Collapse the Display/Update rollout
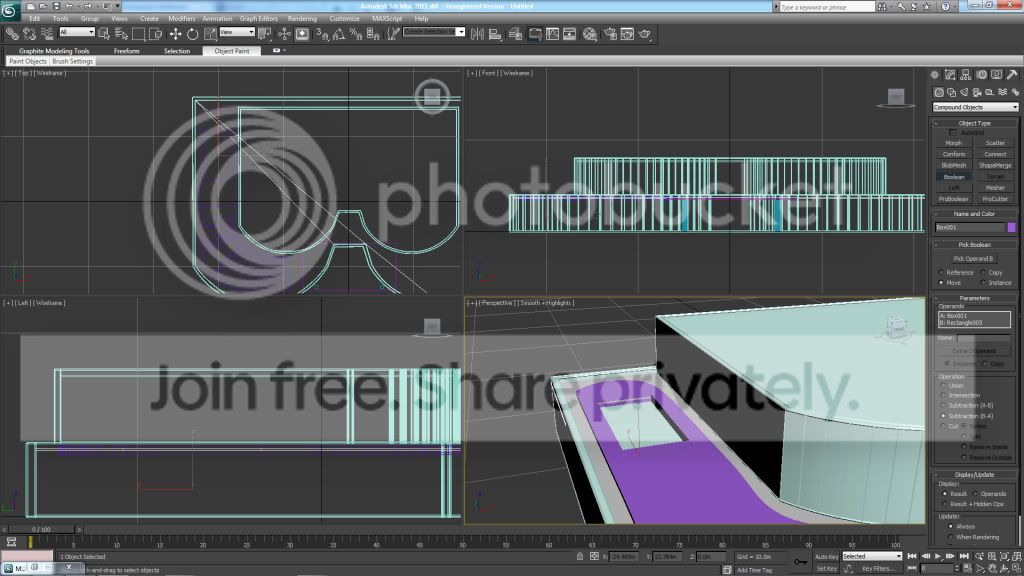1024x576 pixels. pos(974,475)
